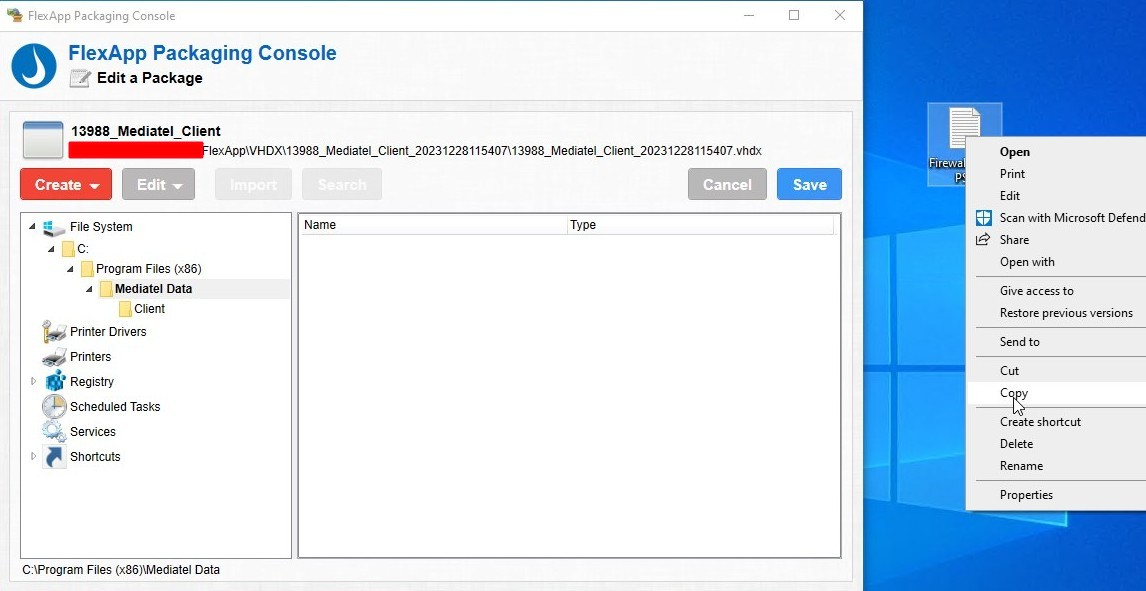The height and width of the screenshot is (591, 1146).
Task: Select the Client folder label in tree
Action: pos(149,308)
